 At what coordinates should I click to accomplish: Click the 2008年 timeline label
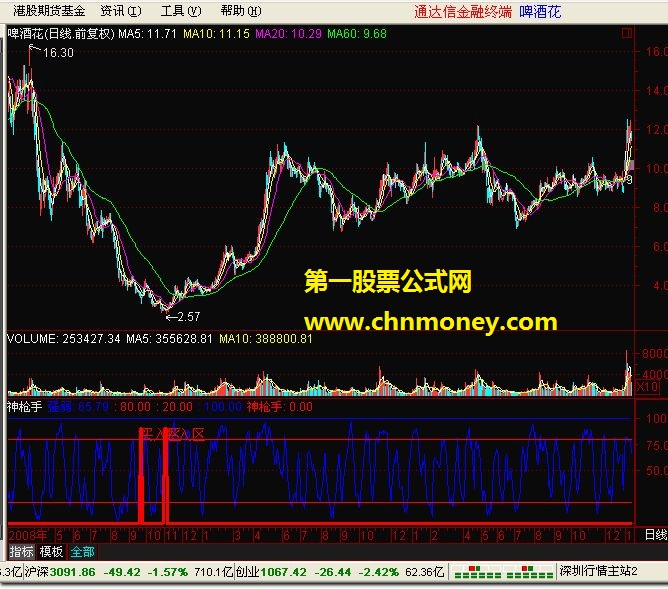tap(28, 535)
